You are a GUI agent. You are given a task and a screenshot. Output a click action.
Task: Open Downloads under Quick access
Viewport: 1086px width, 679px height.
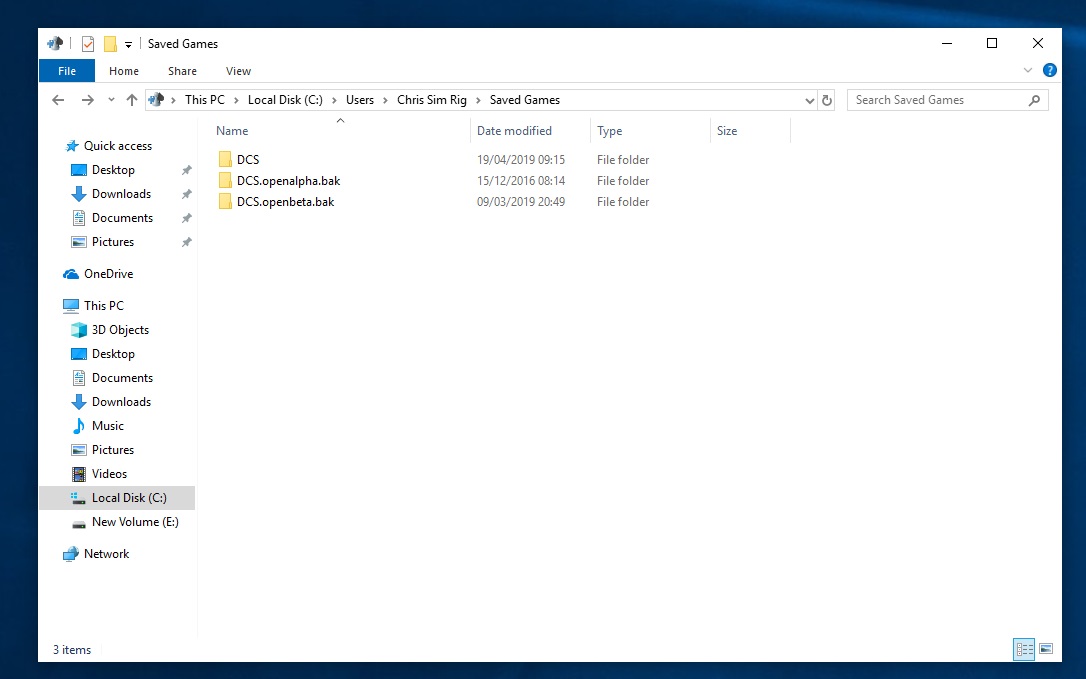(121, 194)
